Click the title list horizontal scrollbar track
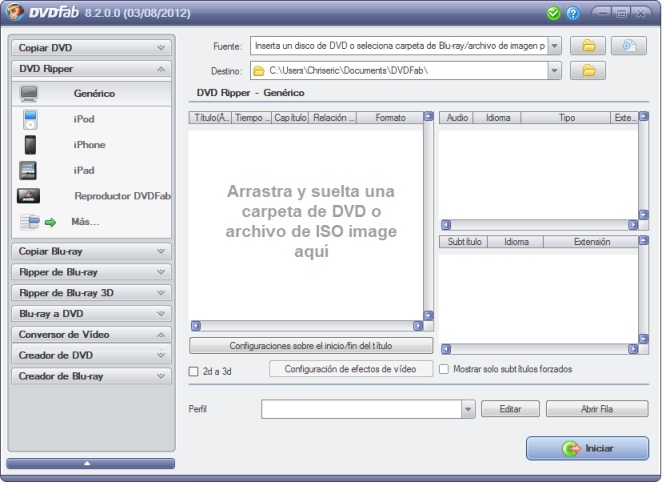Screen dimensions: 662x482 coord(307,326)
